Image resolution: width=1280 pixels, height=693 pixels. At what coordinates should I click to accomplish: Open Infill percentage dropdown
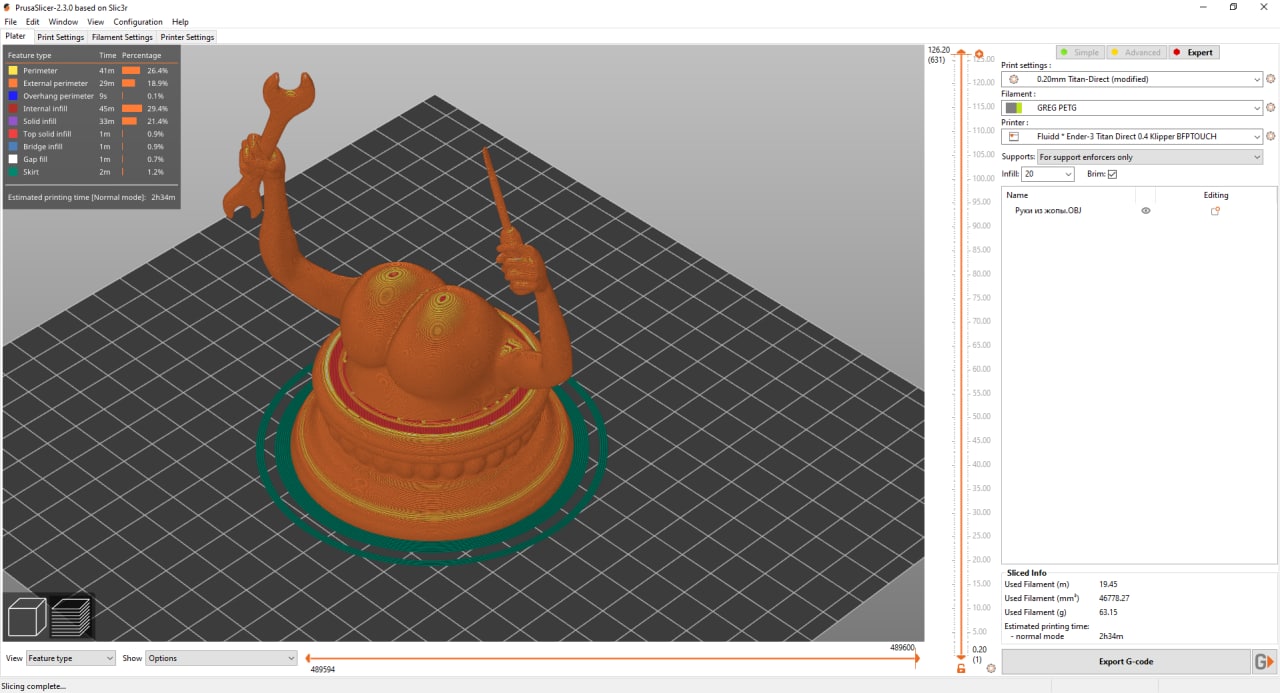pyautogui.click(x=1048, y=174)
